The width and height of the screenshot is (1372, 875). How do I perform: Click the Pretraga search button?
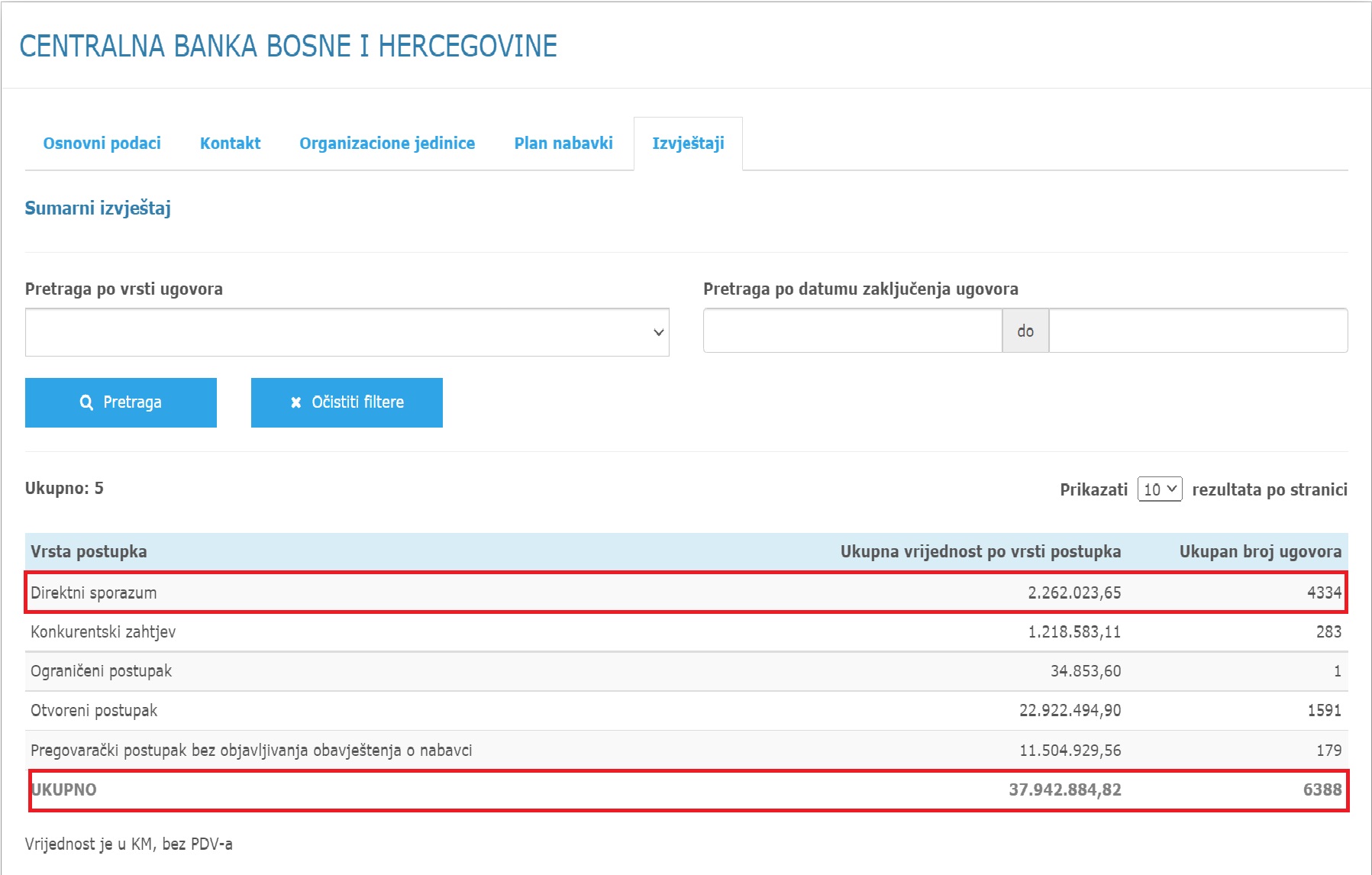pyautogui.click(x=121, y=402)
